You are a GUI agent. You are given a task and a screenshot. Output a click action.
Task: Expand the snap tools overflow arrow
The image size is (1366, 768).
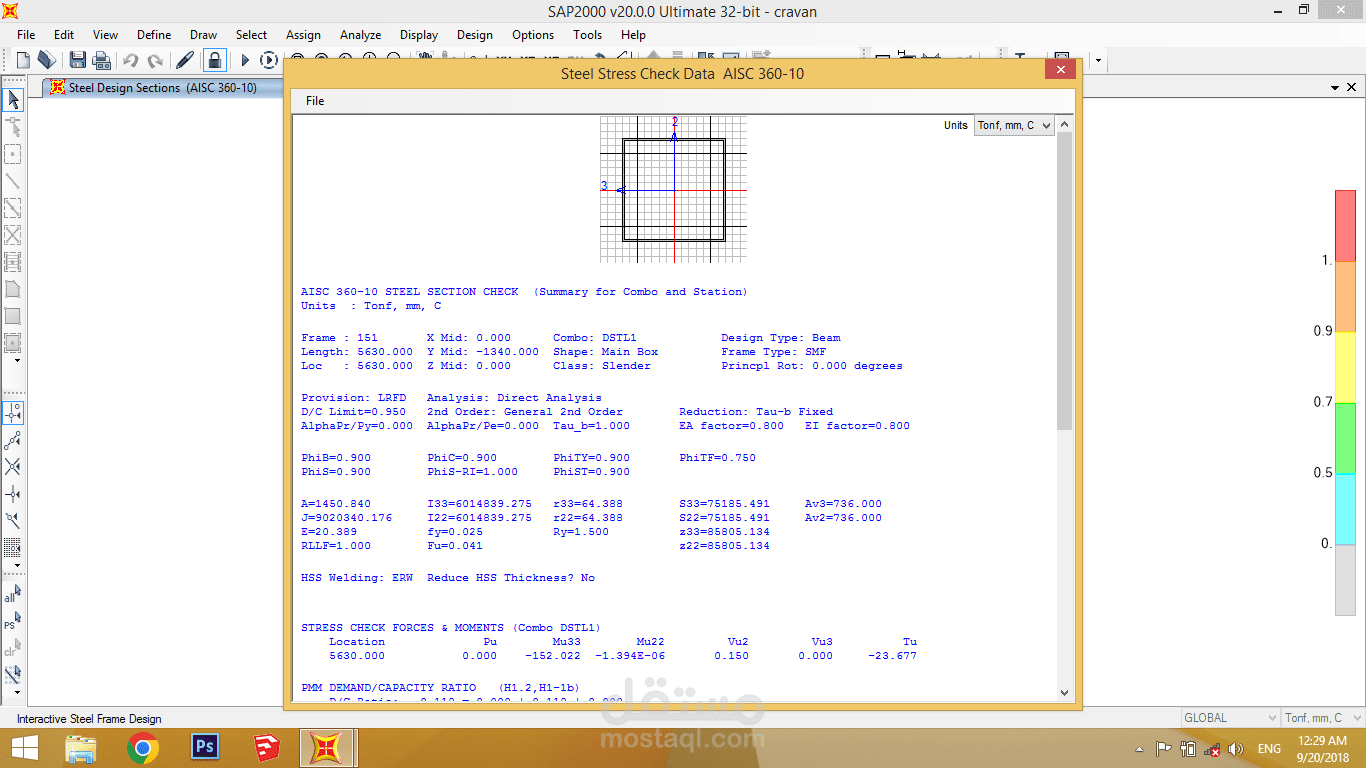(17, 565)
